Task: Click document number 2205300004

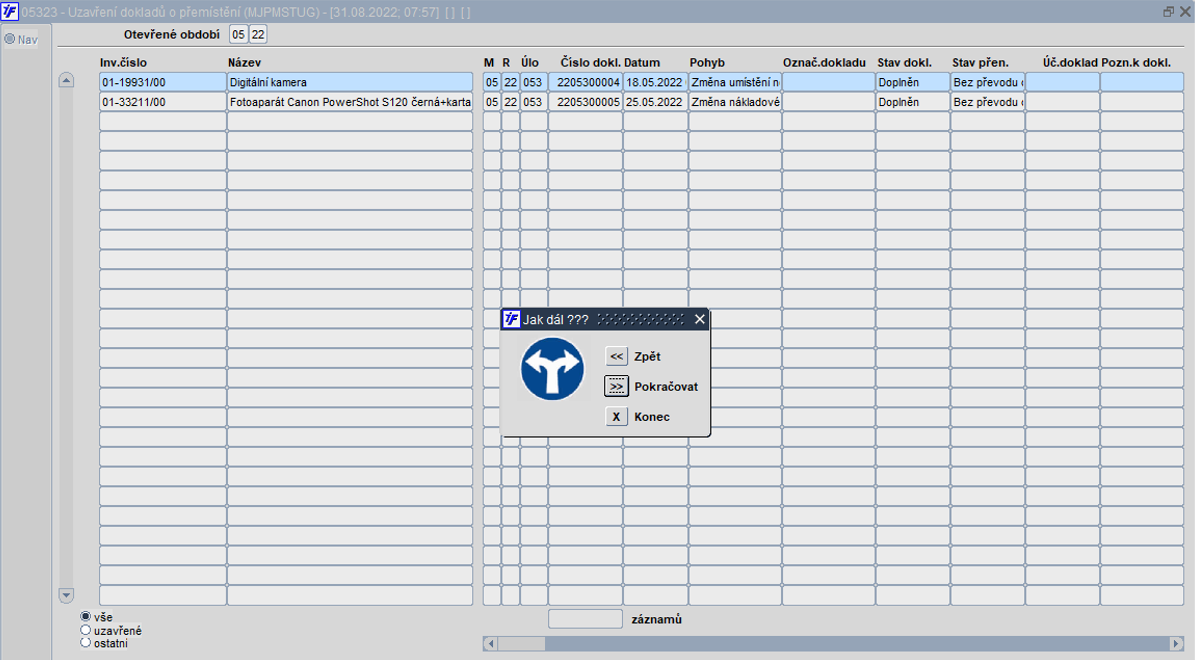Action: 585,82
